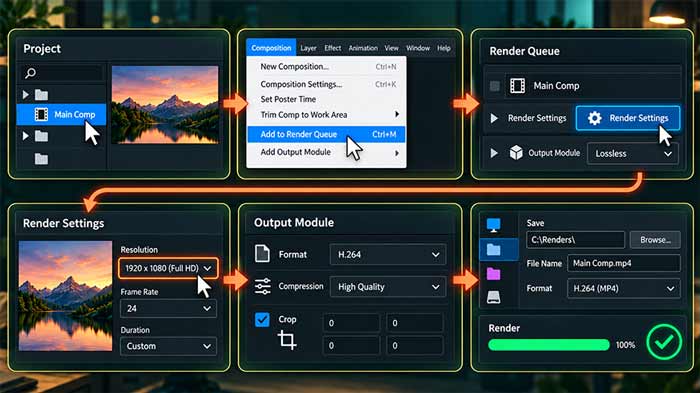Open the Resolution 1920 x 1080 dropdown
700x393 pixels.
168,268
